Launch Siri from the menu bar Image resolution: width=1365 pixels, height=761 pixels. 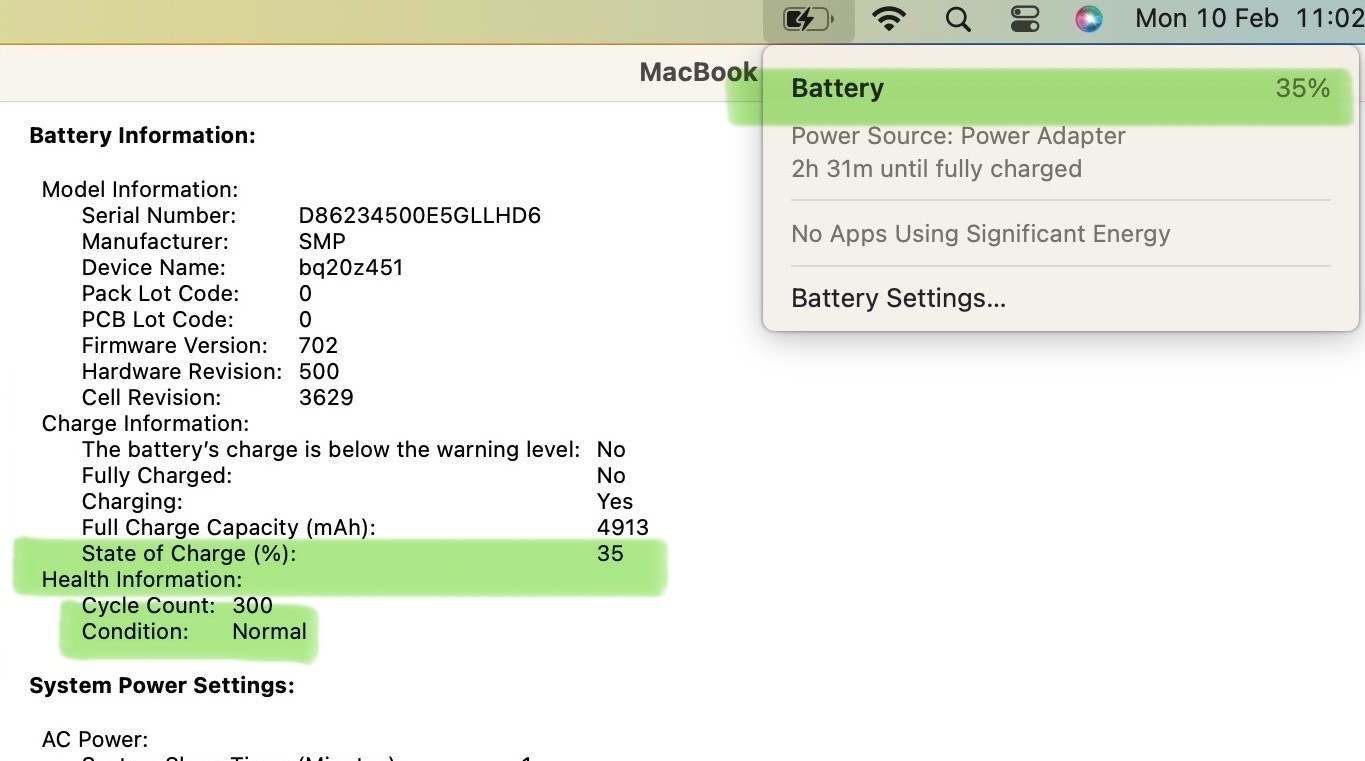coord(1089,19)
